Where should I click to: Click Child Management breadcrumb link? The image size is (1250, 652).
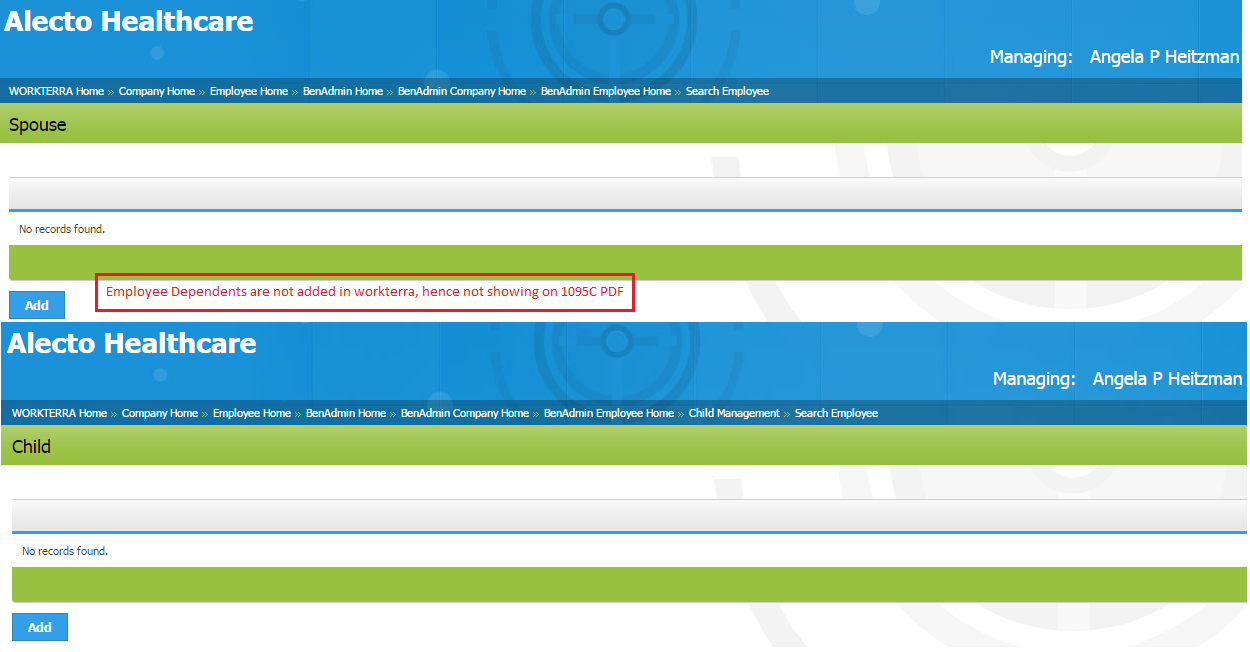[x=734, y=413]
